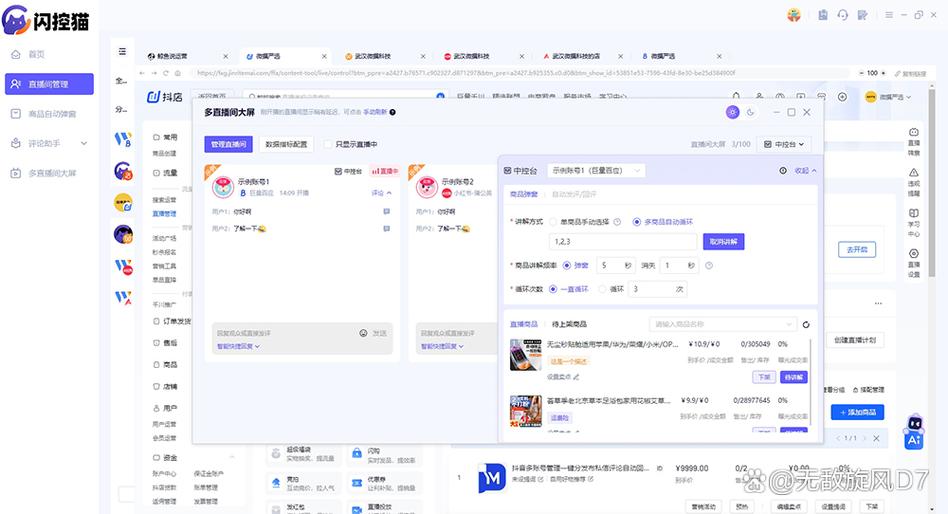Image resolution: width=948 pixels, height=514 pixels.
Task: Switch to the 商品弹窗 tab
Action: pos(524,195)
